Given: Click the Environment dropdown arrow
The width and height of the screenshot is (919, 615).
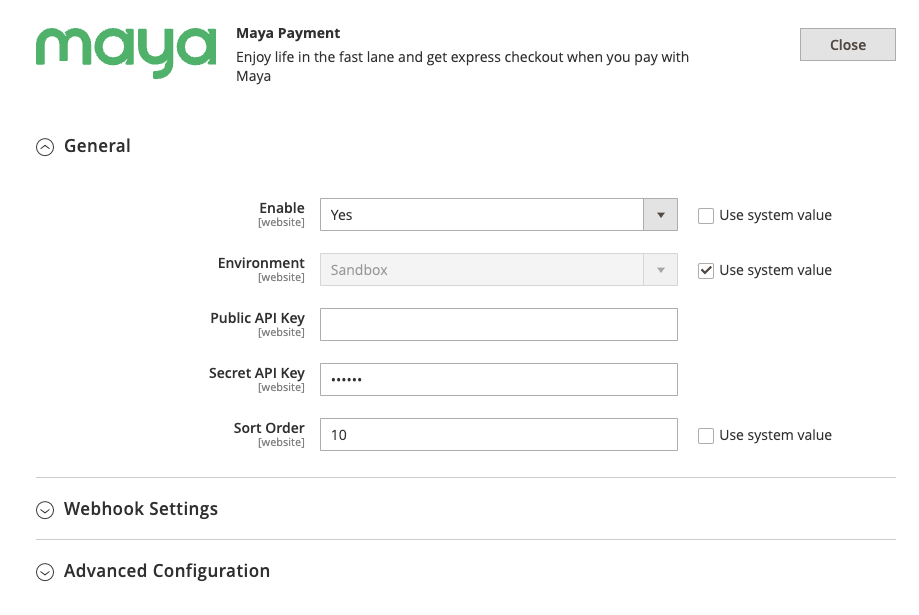Looking at the screenshot, I should tap(660, 270).
